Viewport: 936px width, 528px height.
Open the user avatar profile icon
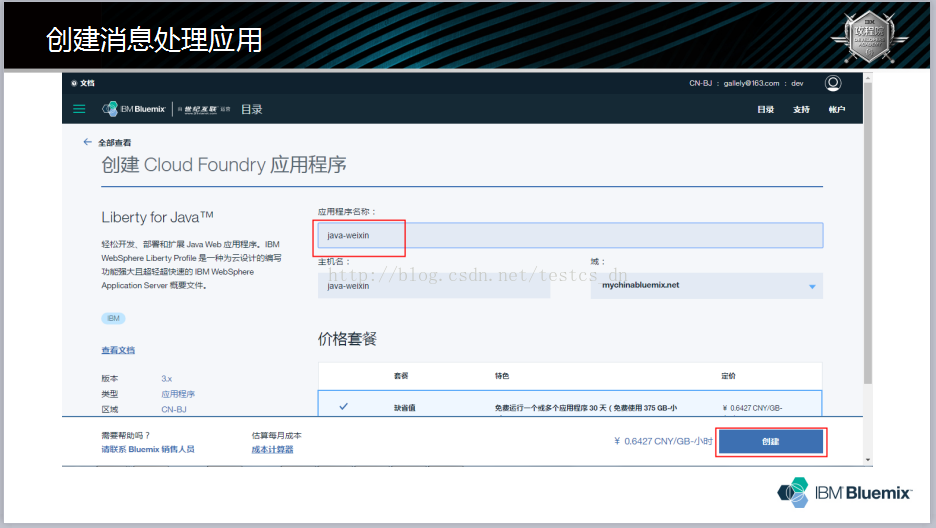pos(833,83)
